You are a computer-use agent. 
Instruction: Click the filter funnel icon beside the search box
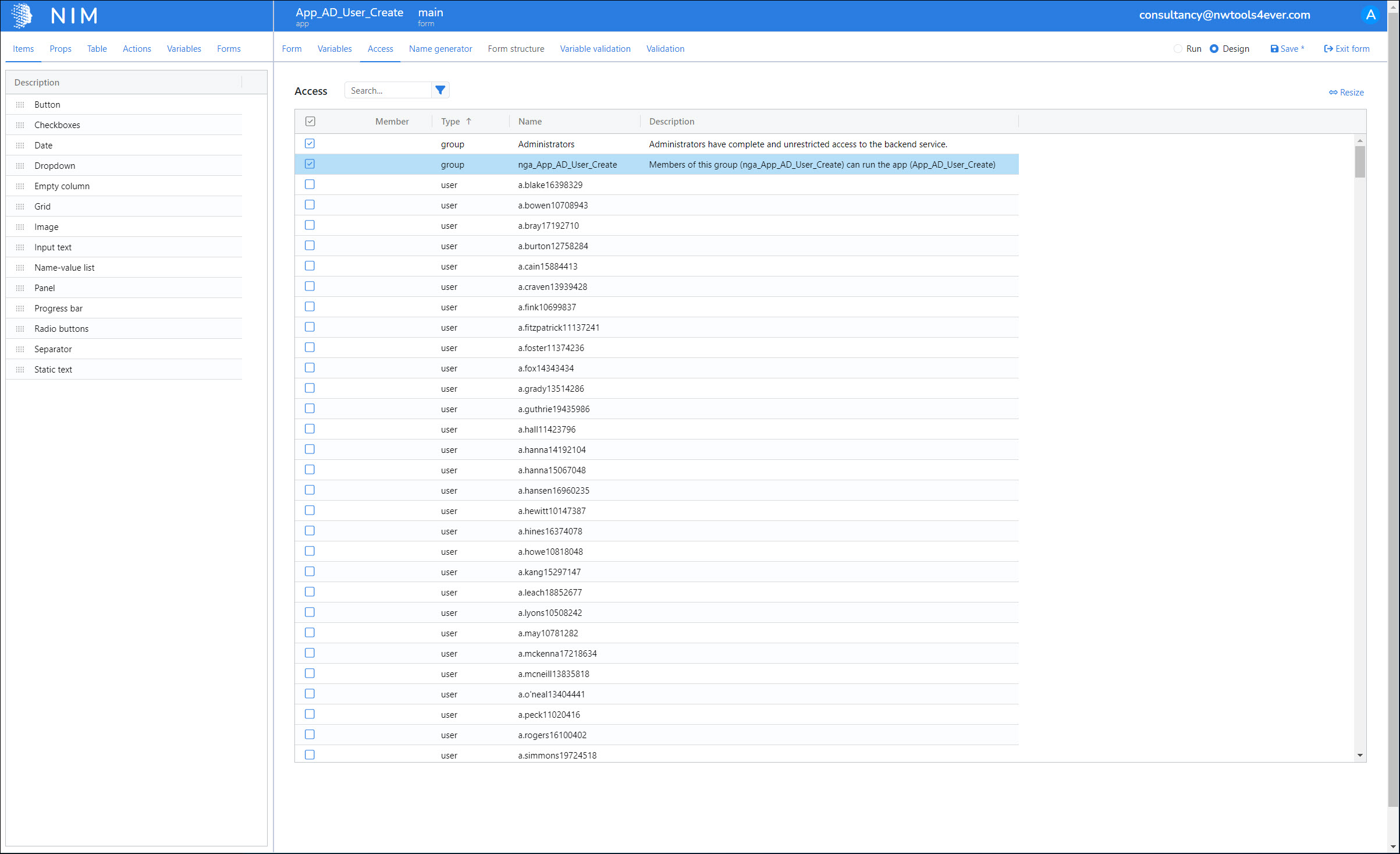point(440,90)
